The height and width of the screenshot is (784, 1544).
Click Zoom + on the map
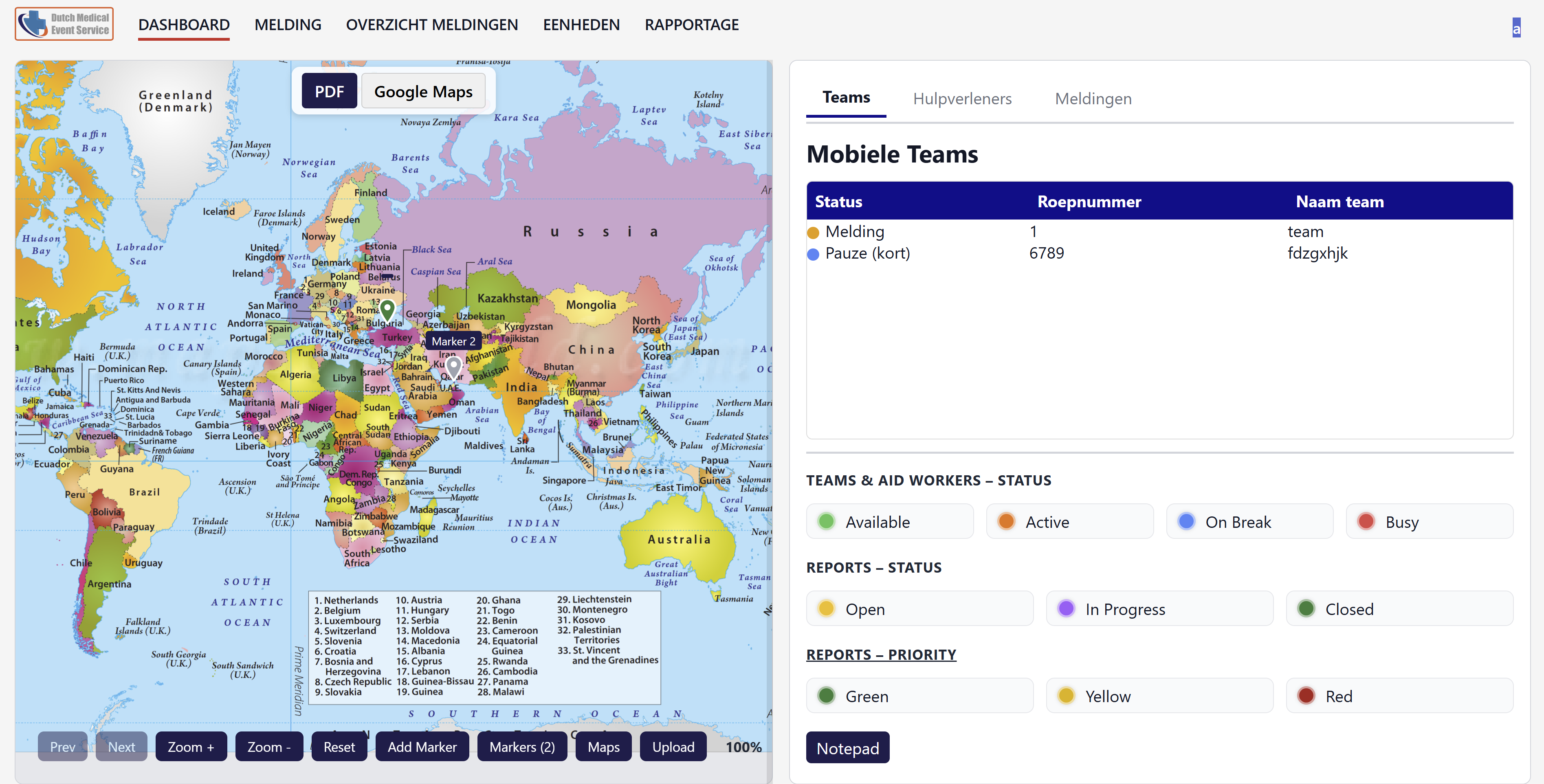[191, 746]
